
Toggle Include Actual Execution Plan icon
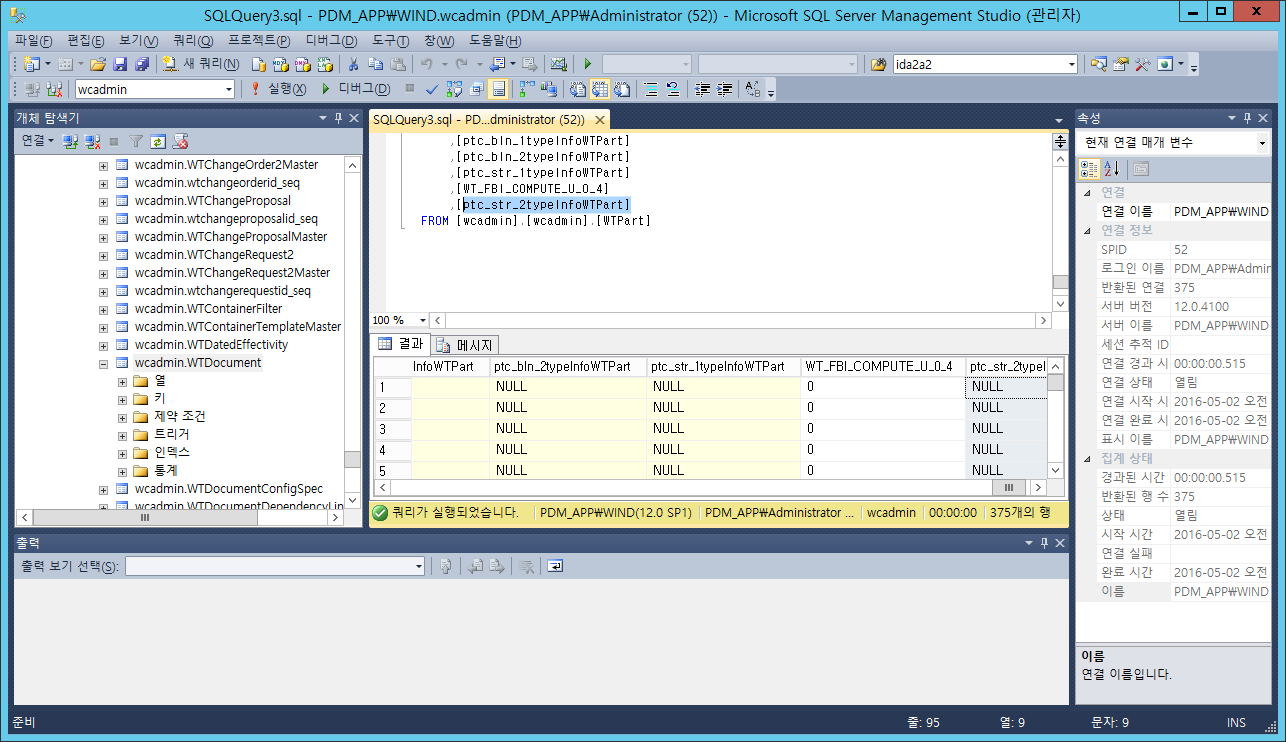[x=526, y=89]
